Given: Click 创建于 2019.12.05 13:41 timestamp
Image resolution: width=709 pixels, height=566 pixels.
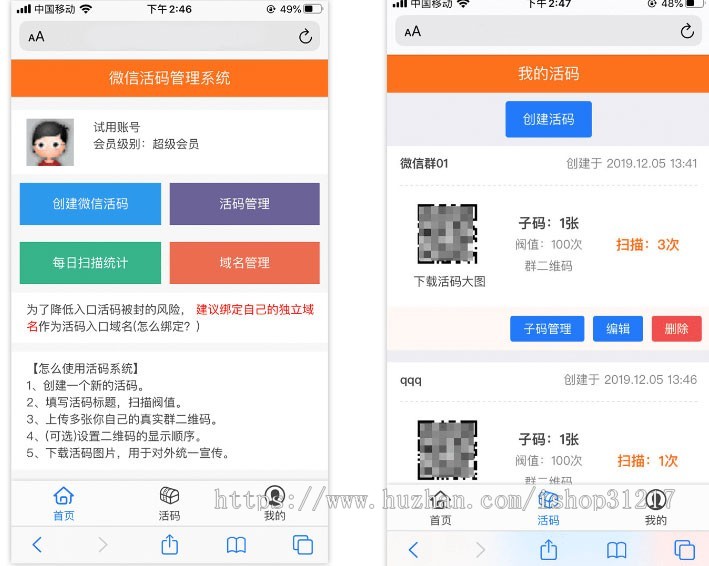Looking at the screenshot, I should [632, 163].
